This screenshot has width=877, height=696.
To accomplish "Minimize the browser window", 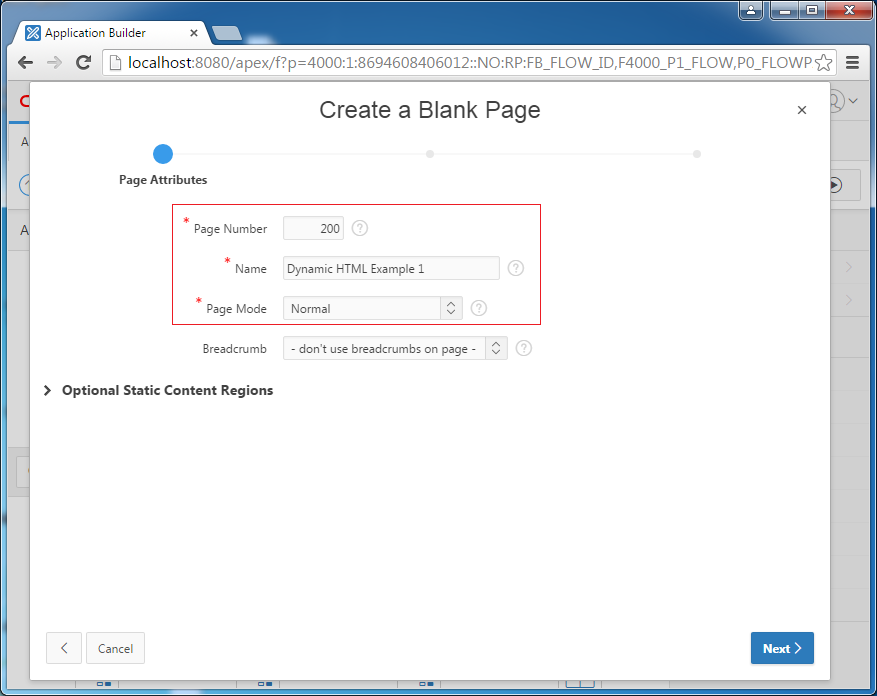I will click(x=785, y=10).
